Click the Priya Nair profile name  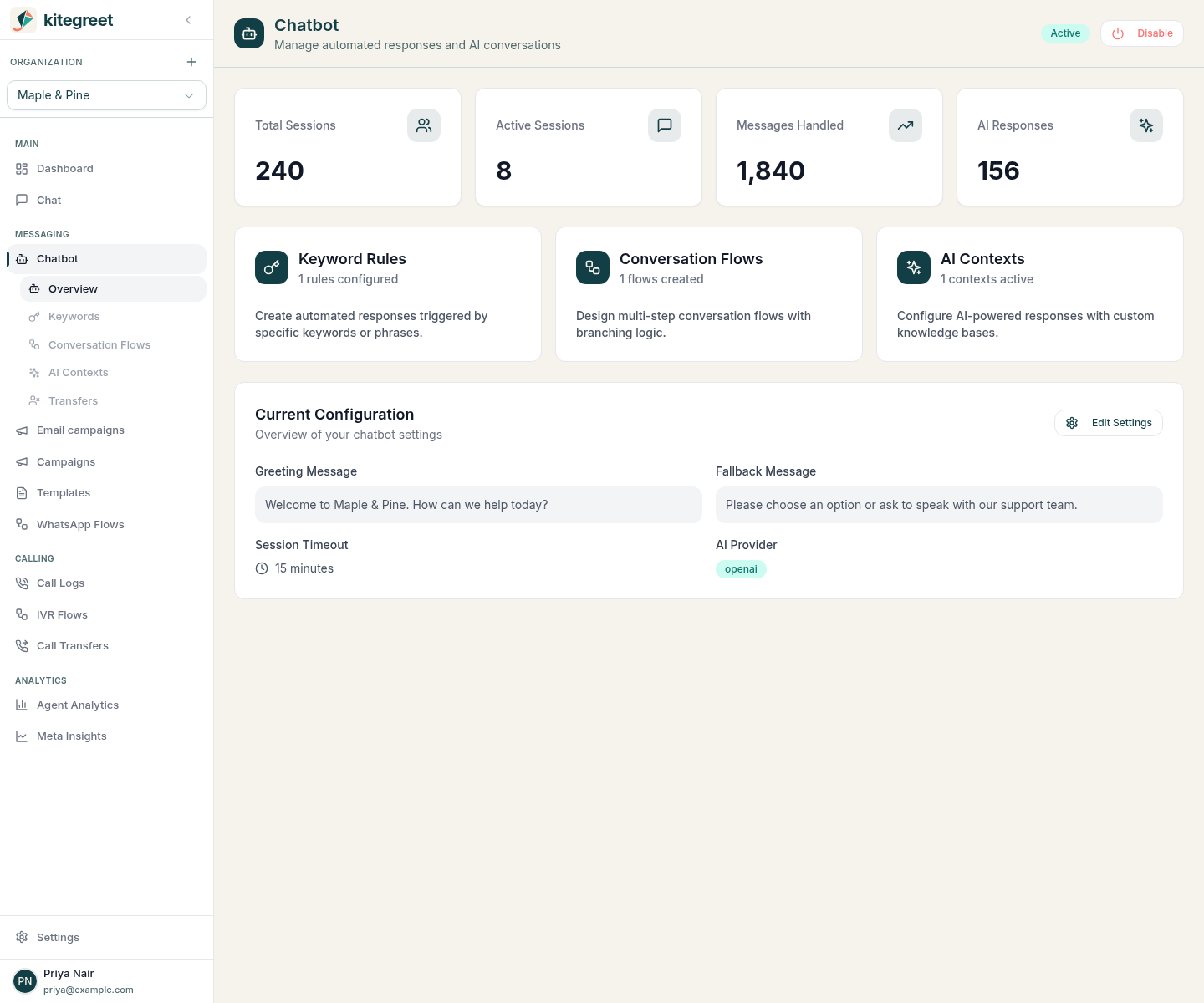coord(69,974)
